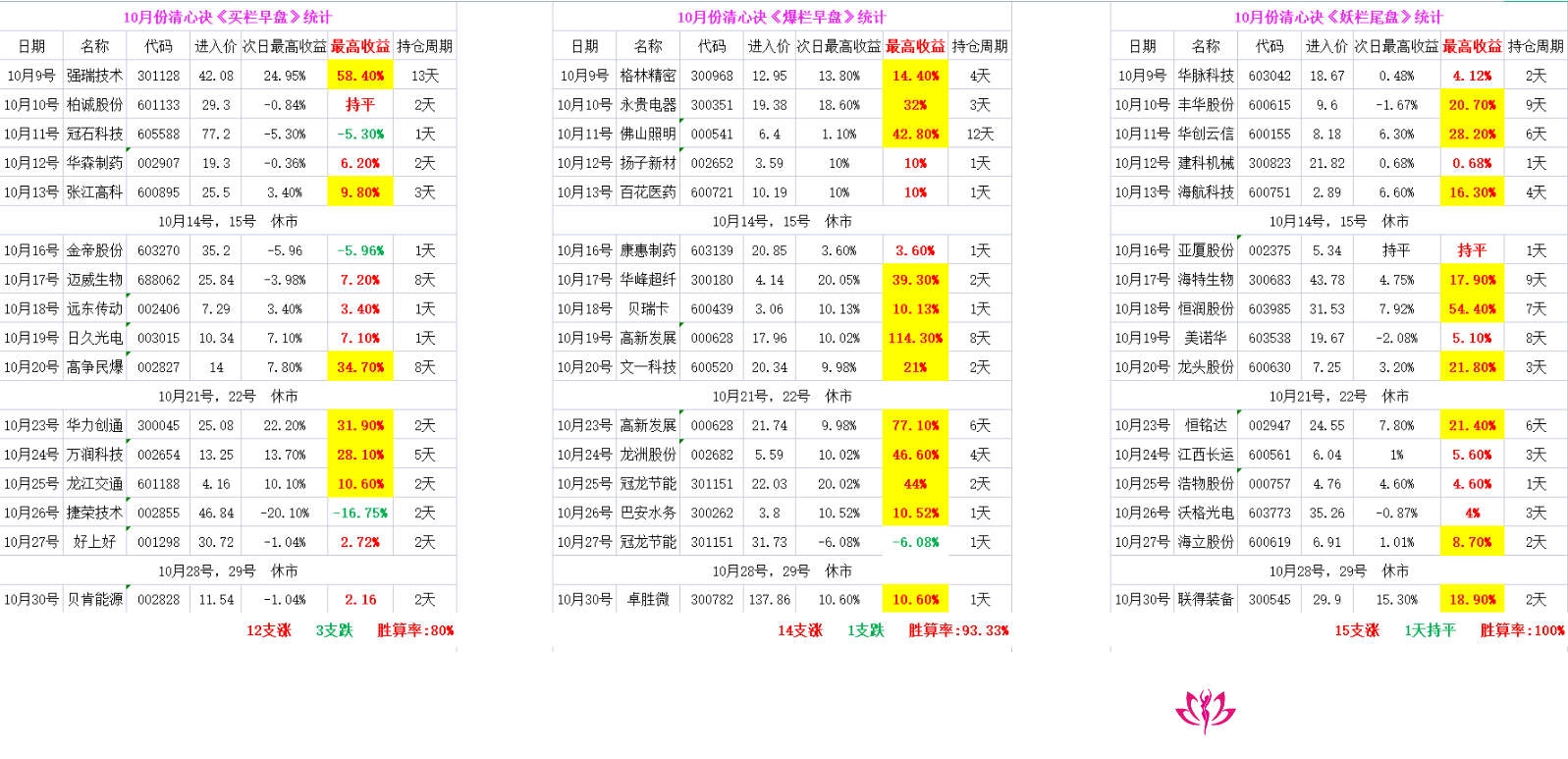Click the 永贵电器 stock name
The width and height of the screenshot is (1568, 759).
(x=648, y=105)
